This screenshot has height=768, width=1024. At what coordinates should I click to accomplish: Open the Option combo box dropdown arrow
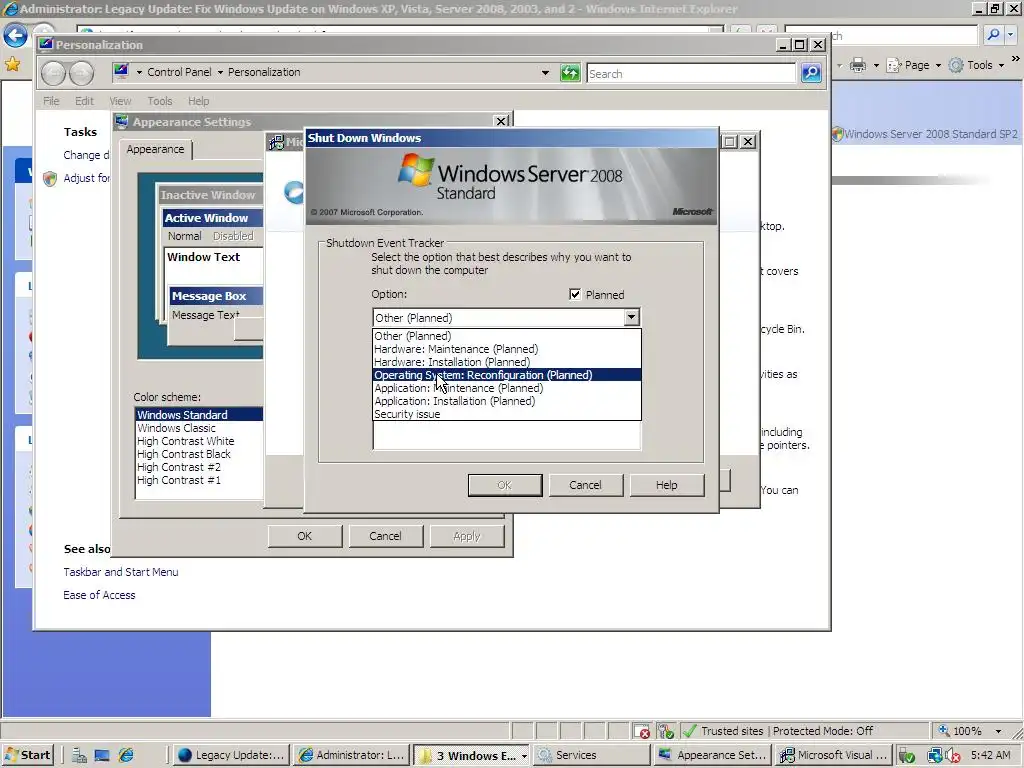pyautogui.click(x=631, y=317)
